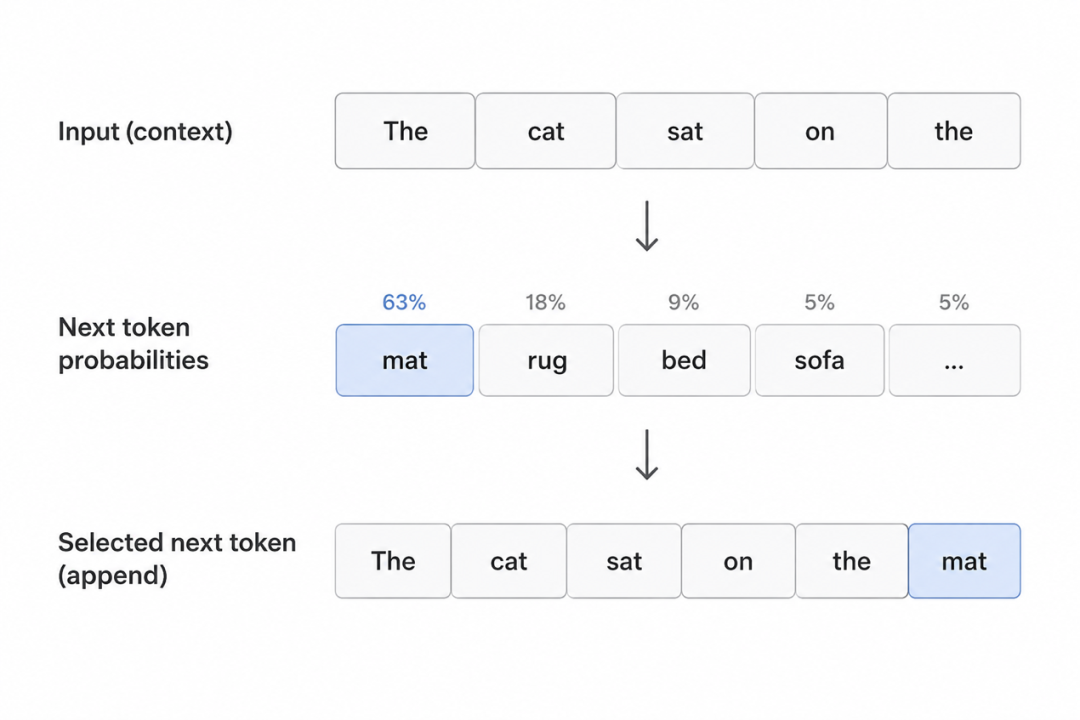Click 'sat' in the bottom appended sequence

tap(624, 561)
